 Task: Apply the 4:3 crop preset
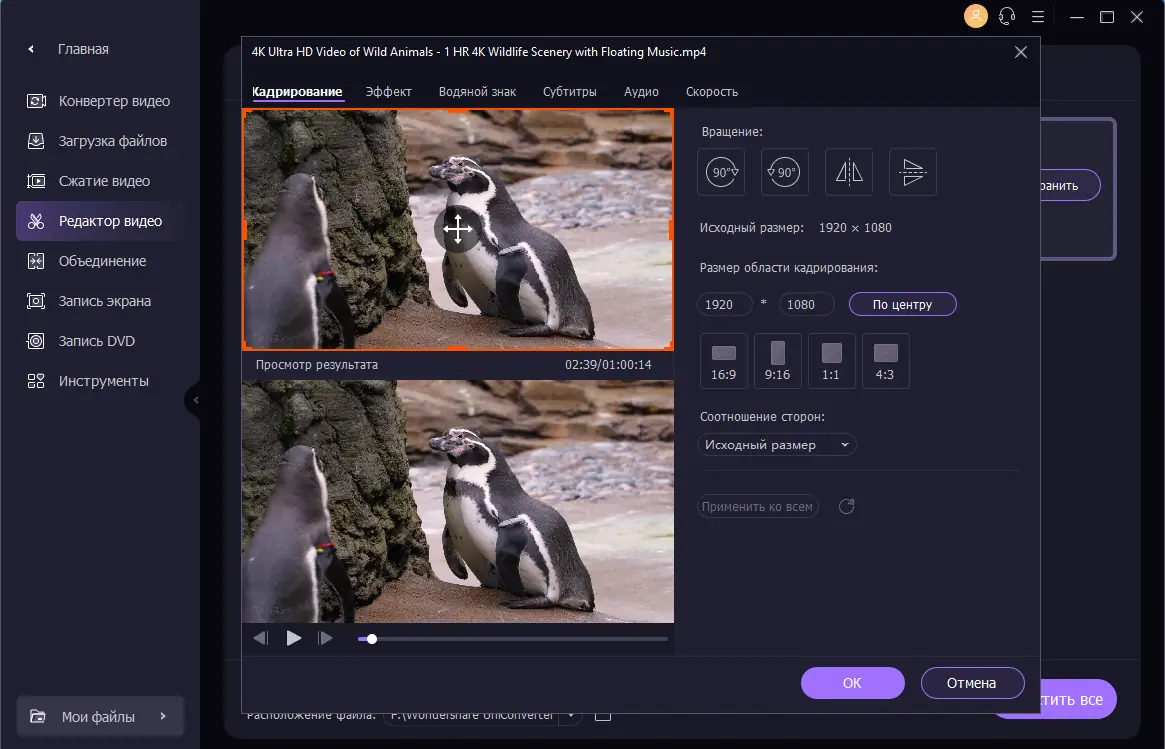point(885,360)
